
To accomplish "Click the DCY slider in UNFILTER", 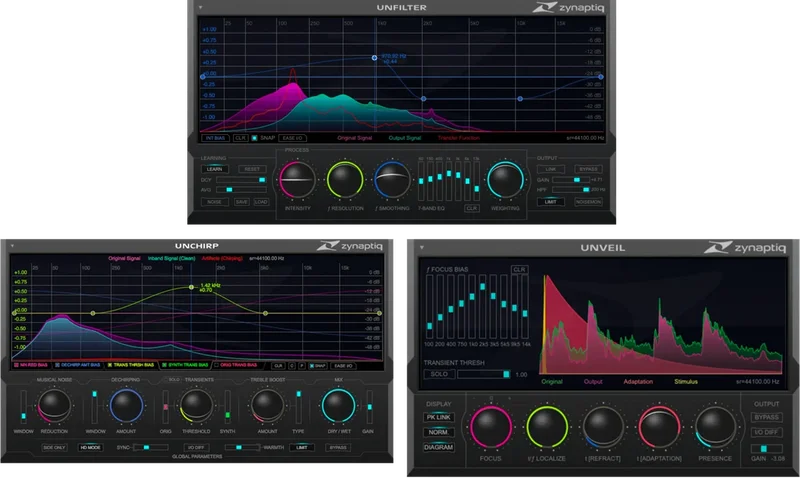I will point(241,180).
